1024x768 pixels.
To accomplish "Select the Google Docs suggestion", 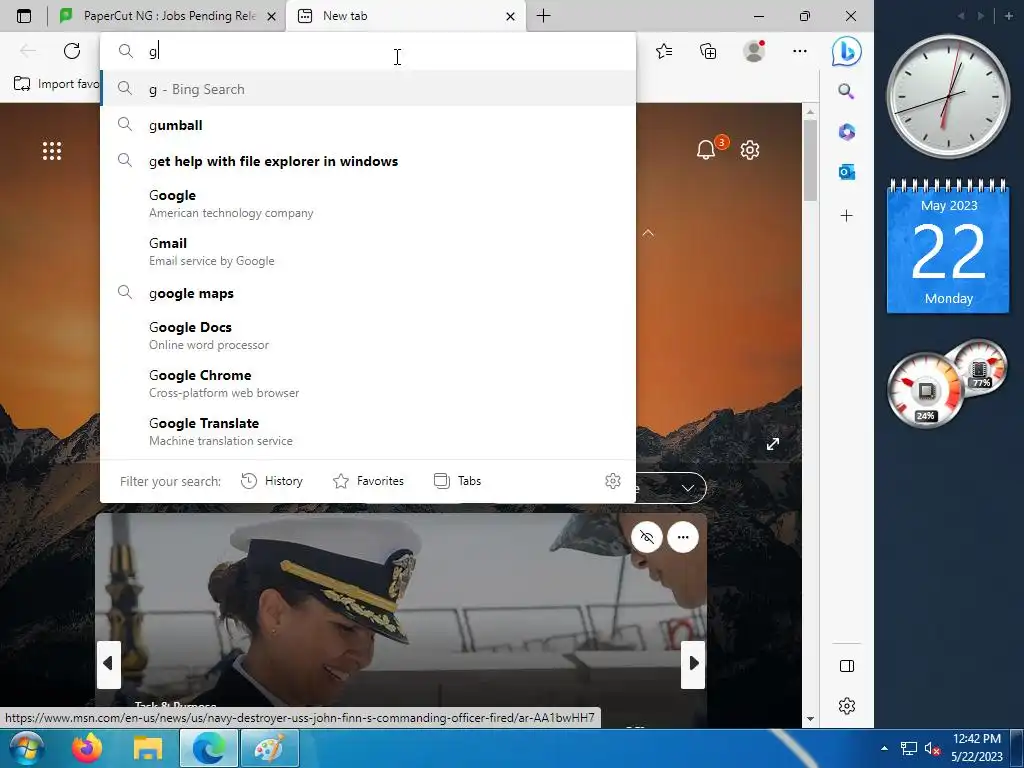I will tap(368, 335).
